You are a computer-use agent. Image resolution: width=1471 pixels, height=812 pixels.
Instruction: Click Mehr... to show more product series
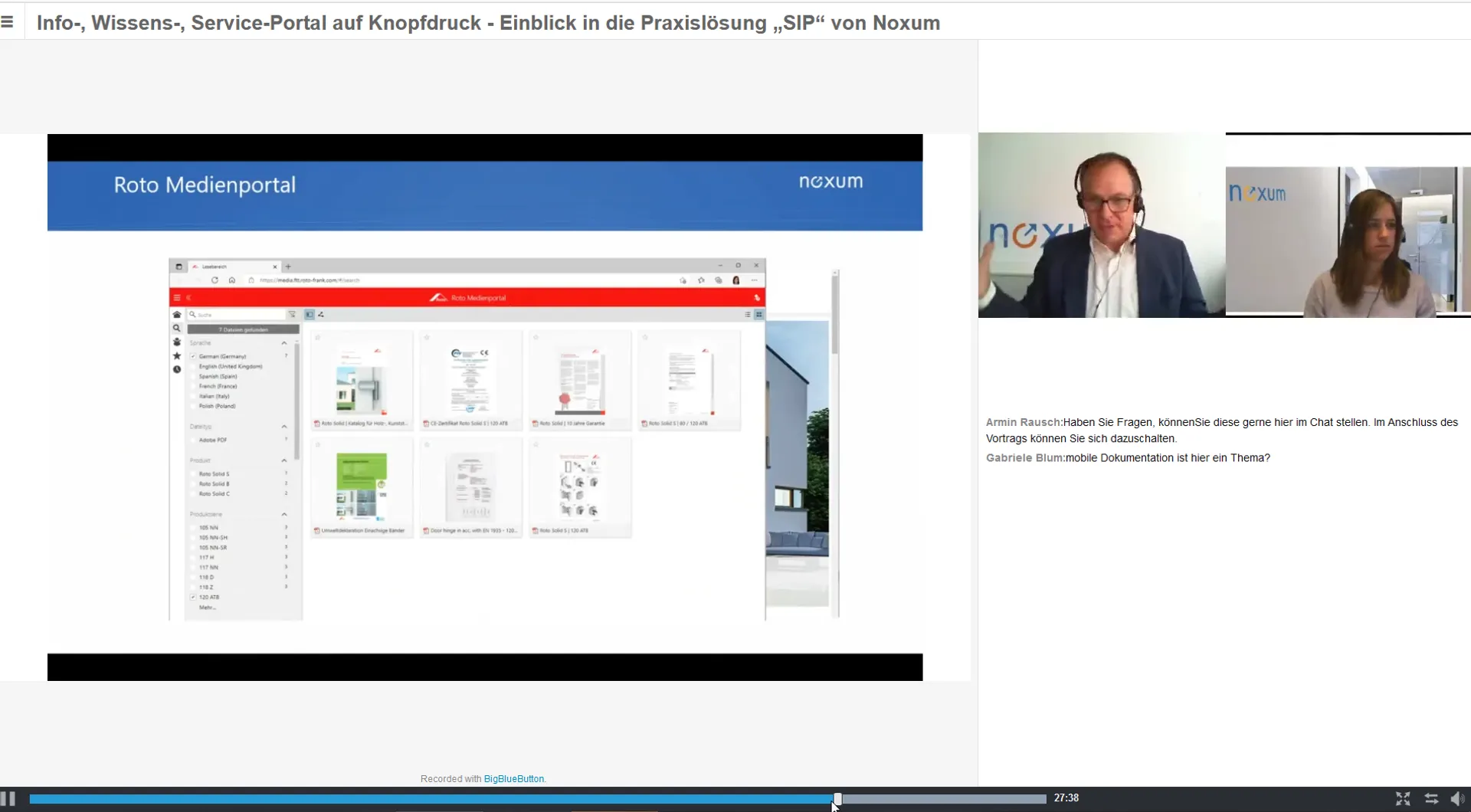pos(208,607)
